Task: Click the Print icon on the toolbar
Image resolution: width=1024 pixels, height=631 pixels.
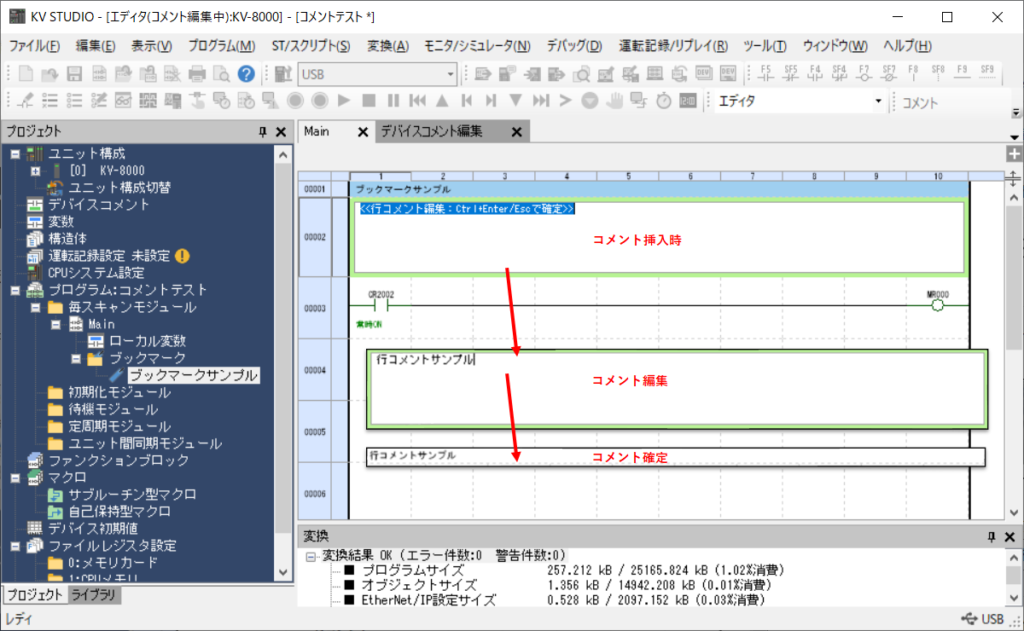Action: pyautogui.click(x=196, y=73)
